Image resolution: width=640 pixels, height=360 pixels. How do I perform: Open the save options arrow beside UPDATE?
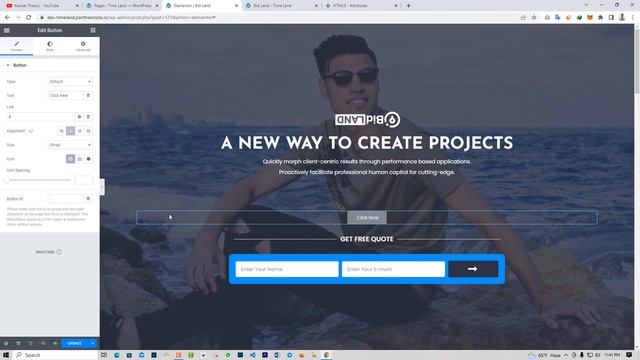pos(93,343)
